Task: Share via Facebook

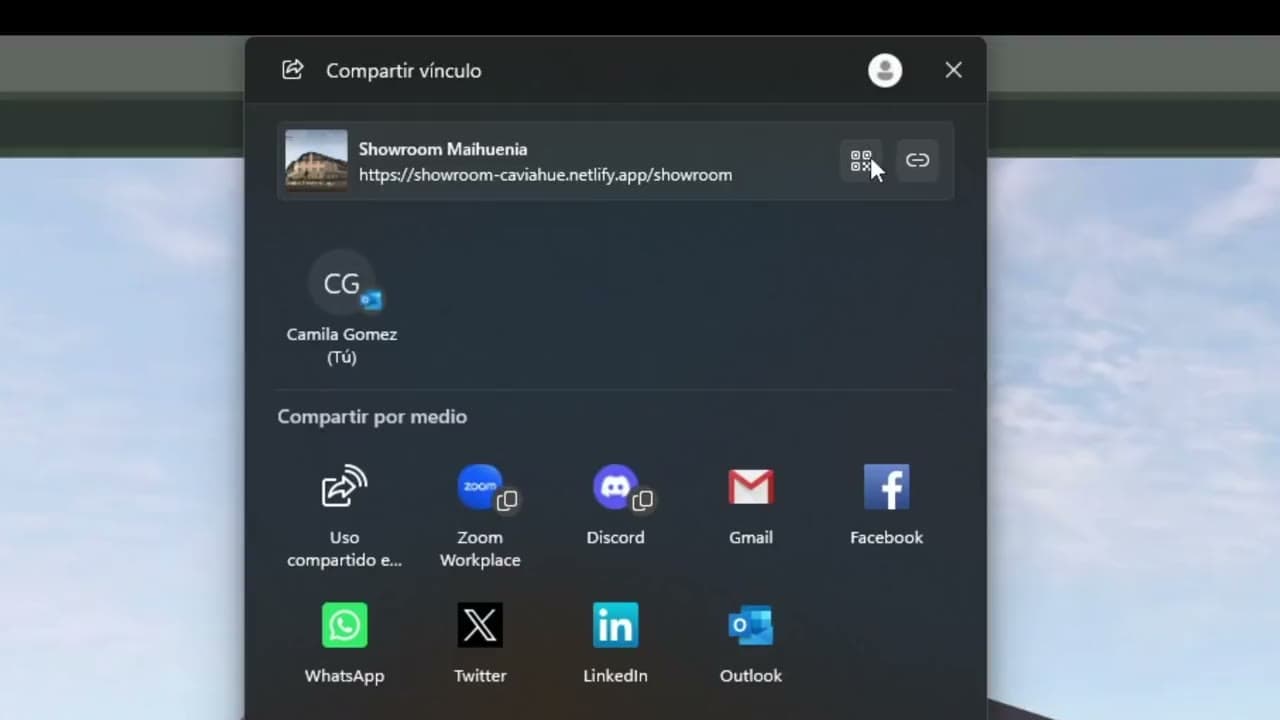Action: pos(886,505)
